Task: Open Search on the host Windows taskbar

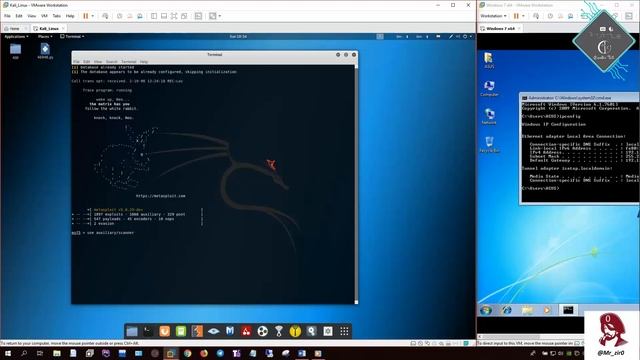Action: point(24,353)
